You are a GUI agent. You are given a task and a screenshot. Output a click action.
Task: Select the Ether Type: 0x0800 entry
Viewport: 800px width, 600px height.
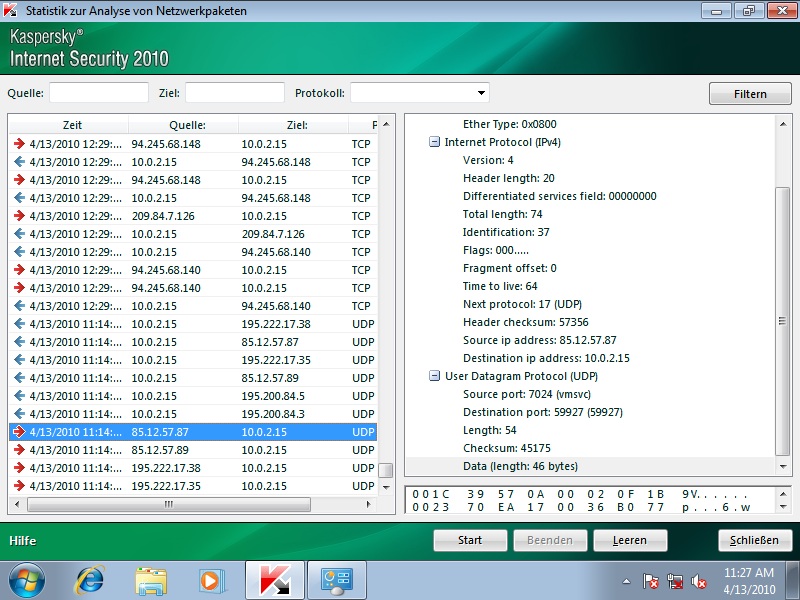point(509,124)
